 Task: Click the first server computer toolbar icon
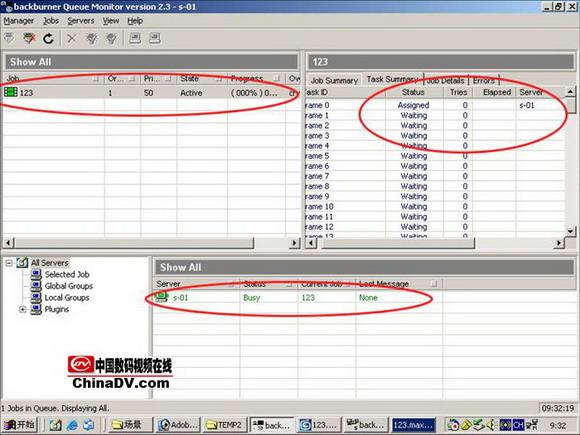[x=135, y=38]
